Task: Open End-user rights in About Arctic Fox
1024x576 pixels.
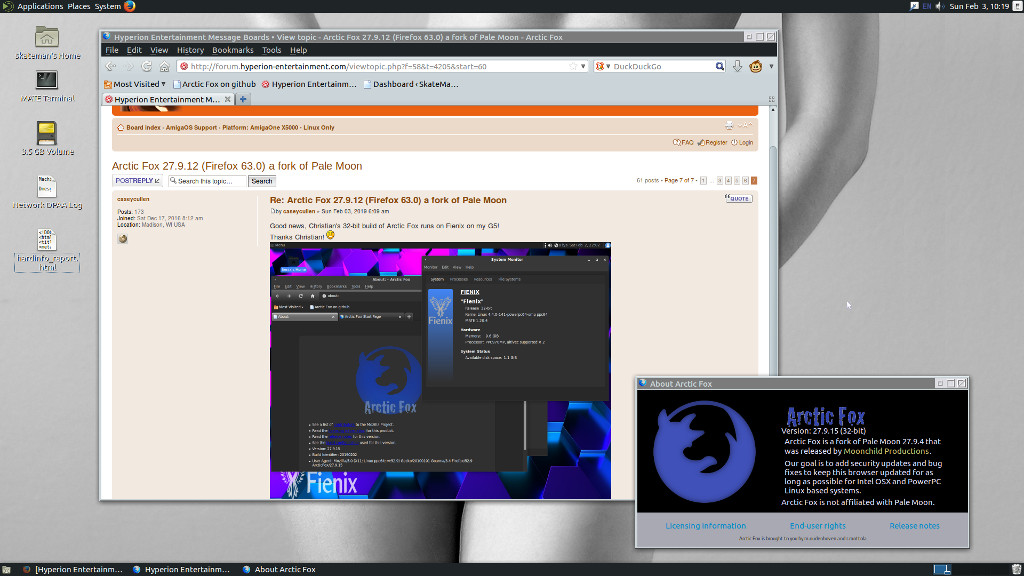Action: pos(818,526)
